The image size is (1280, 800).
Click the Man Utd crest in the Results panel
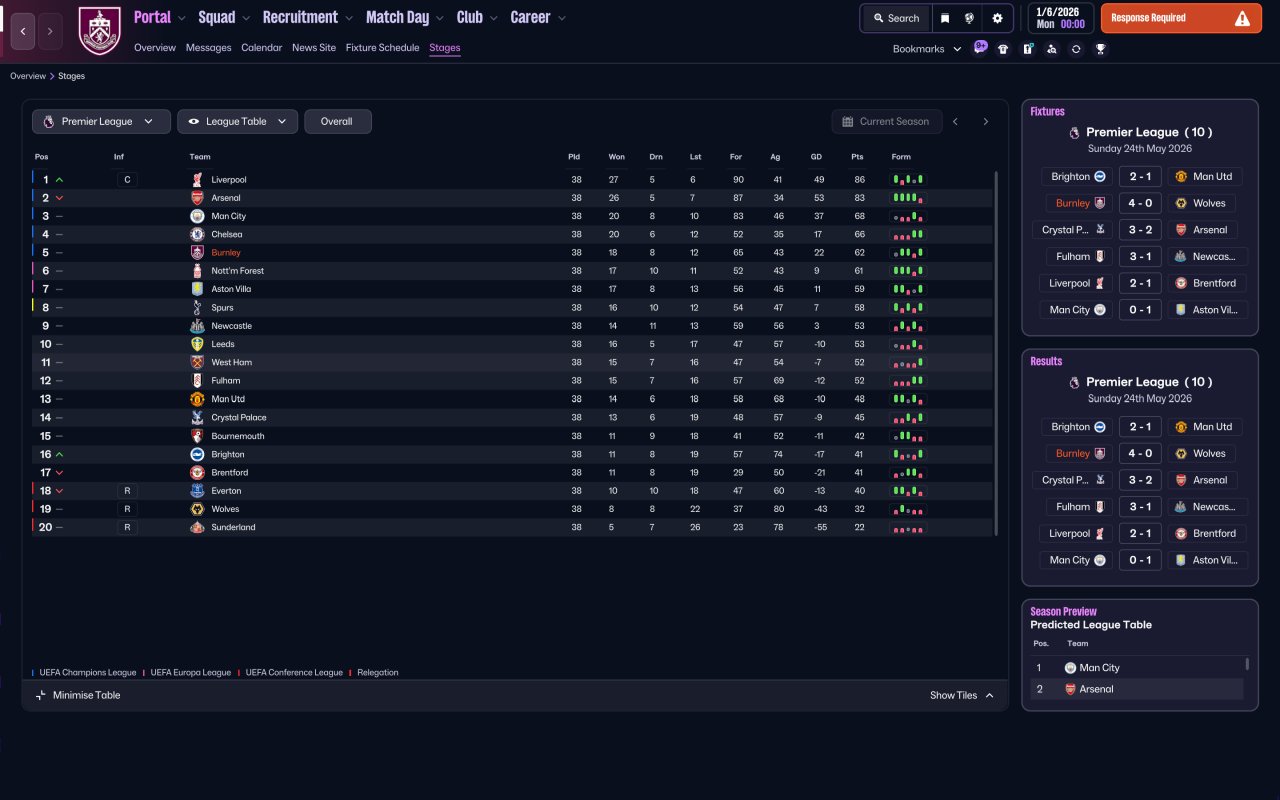coord(1180,427)
